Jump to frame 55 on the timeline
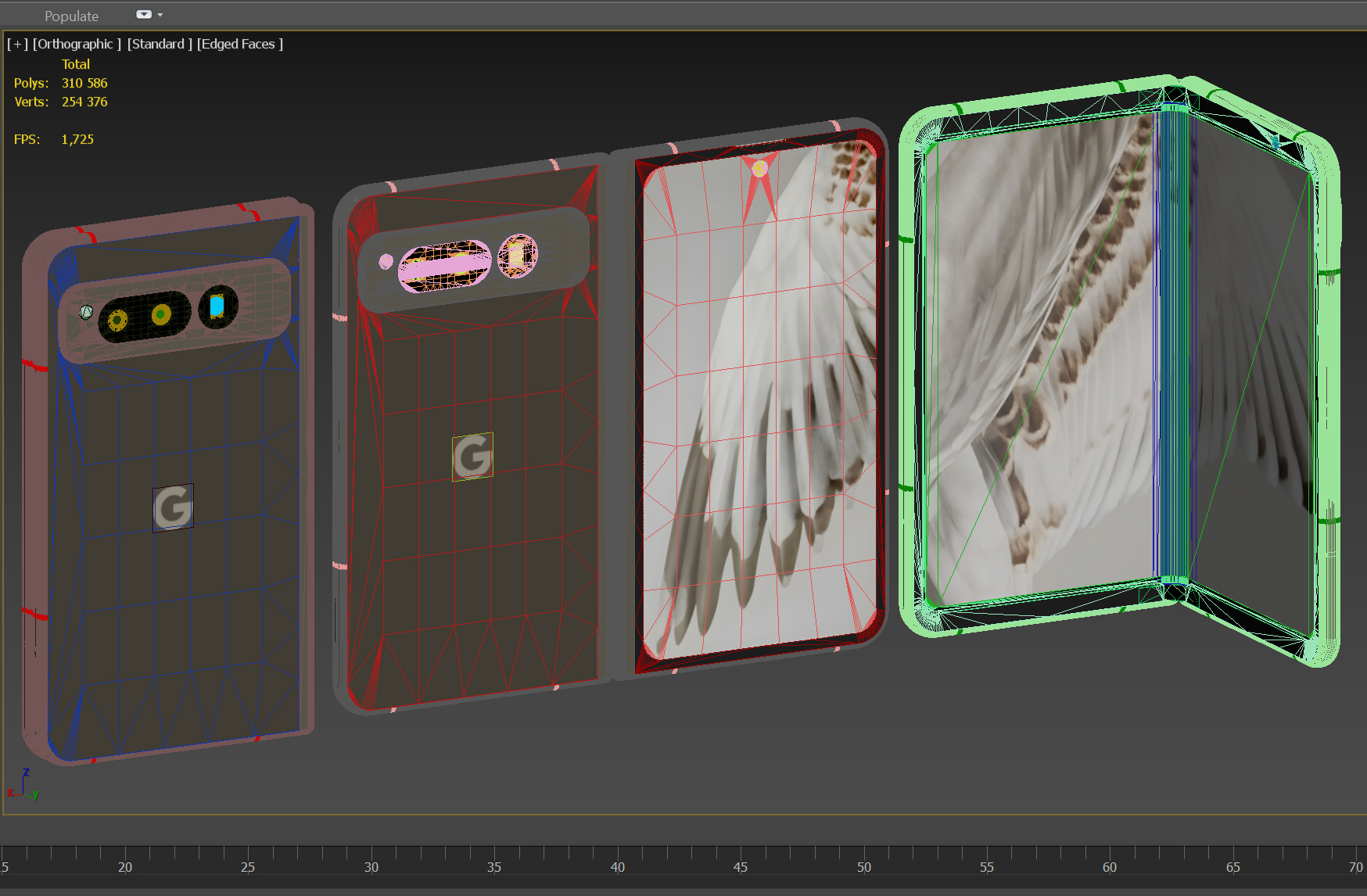Viewport: 1367px width, 896px height. pos(987,867)
